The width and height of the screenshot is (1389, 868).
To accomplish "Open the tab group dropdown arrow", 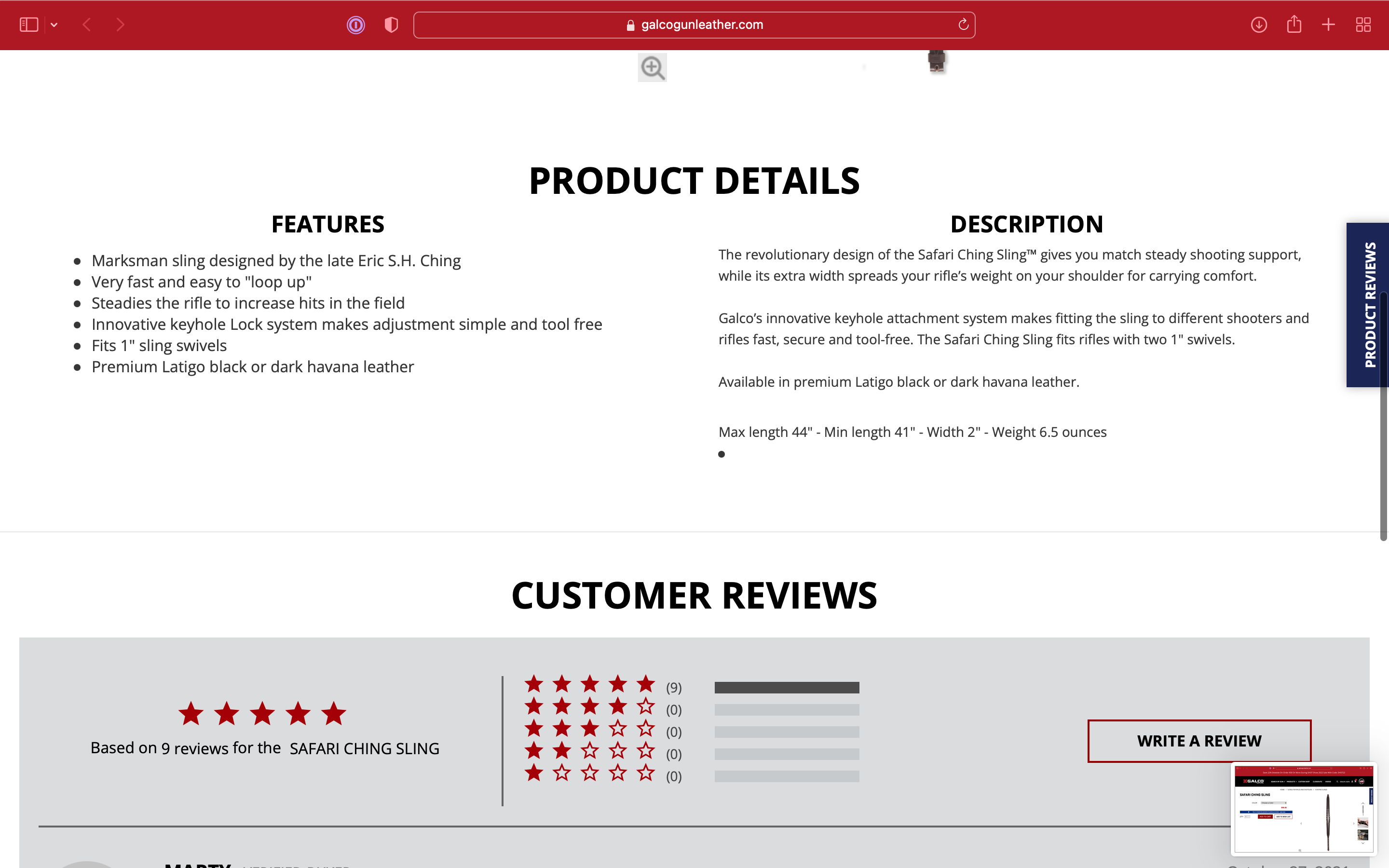I will 54,25.
